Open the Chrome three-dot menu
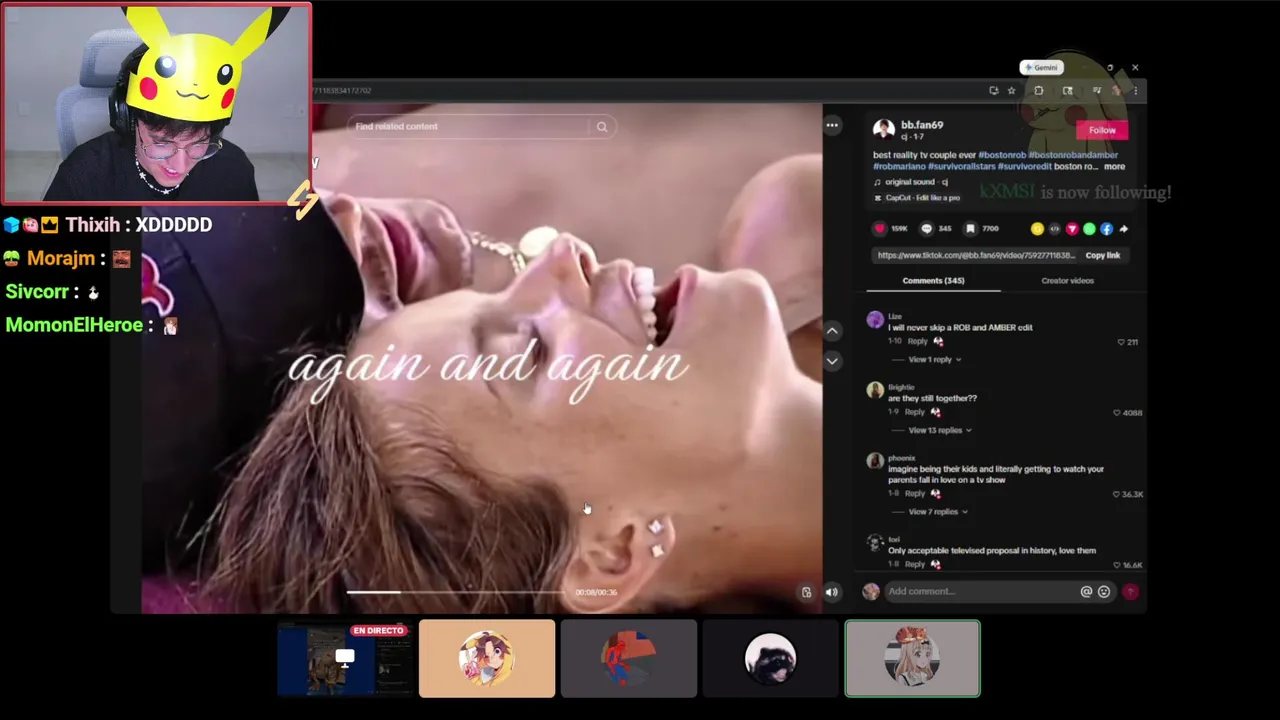Screen dimensions: 1280x720 pyautogui.click(x=1135, y=90)
